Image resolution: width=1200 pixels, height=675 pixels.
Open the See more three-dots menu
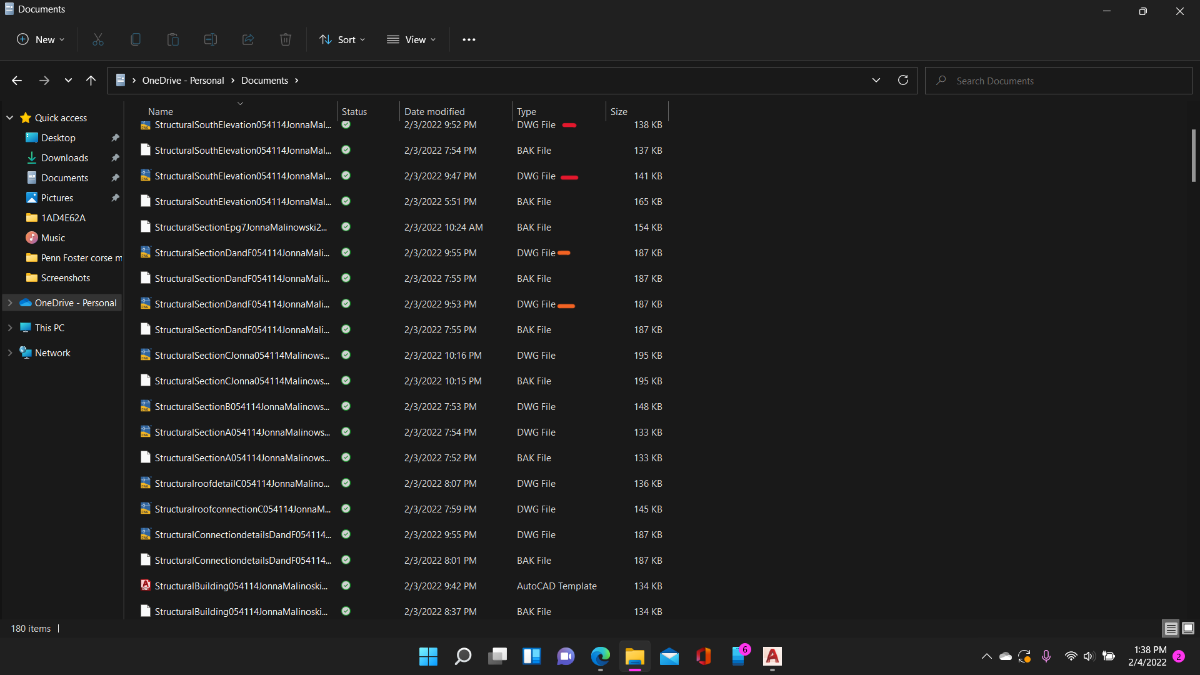pyautogui.click(x=469, y=40)
